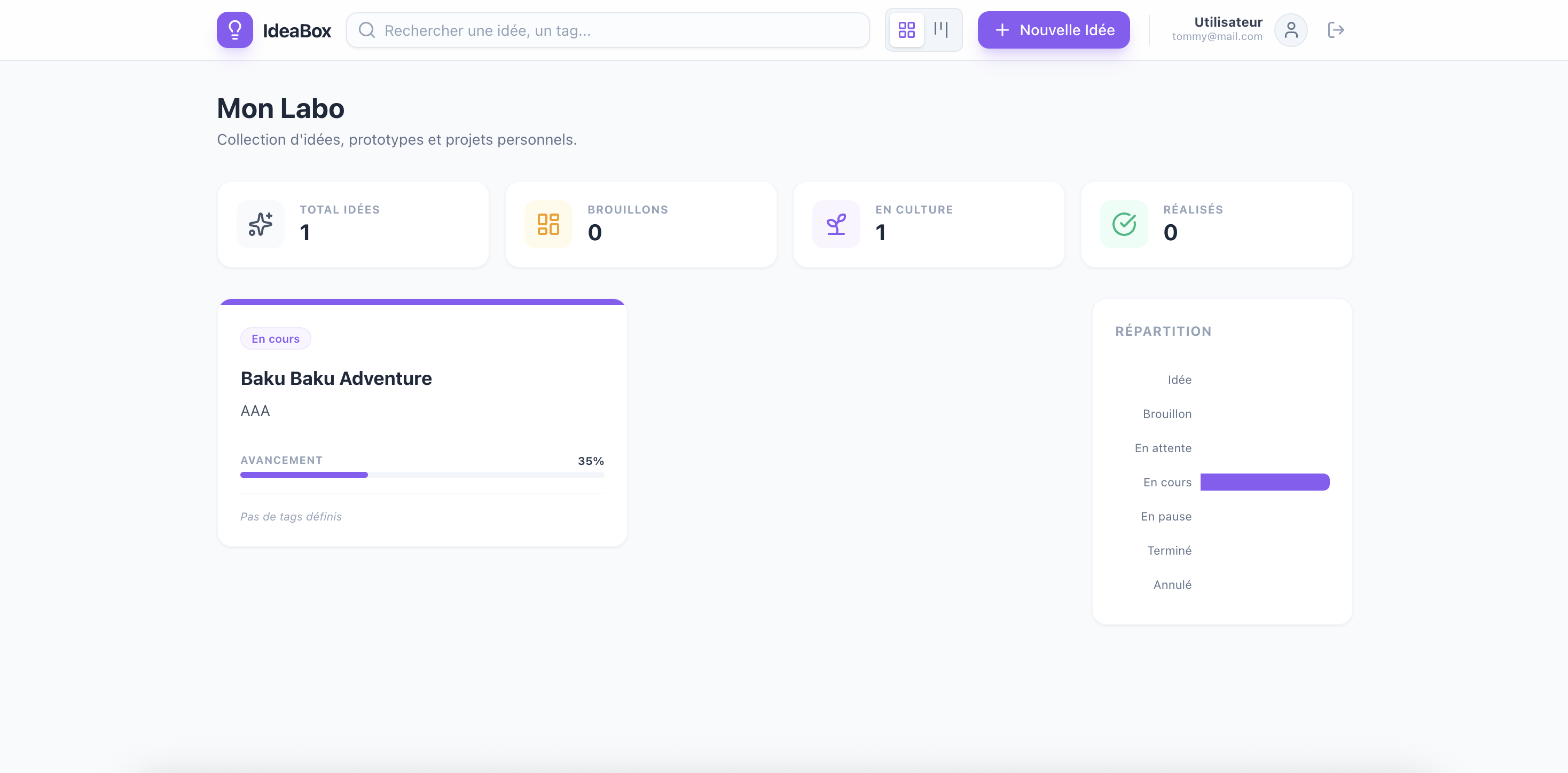The width and height of the screenshot is (1568, 773).
Task: Click the Total Idées sparkles icon
Action: (x=261, y=224)
